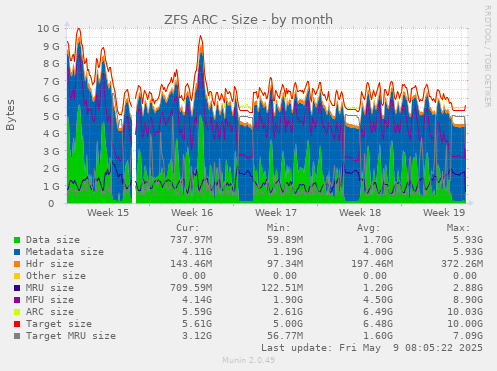Click Hdr size maximum value 372.26M

(x=462, y=264)
